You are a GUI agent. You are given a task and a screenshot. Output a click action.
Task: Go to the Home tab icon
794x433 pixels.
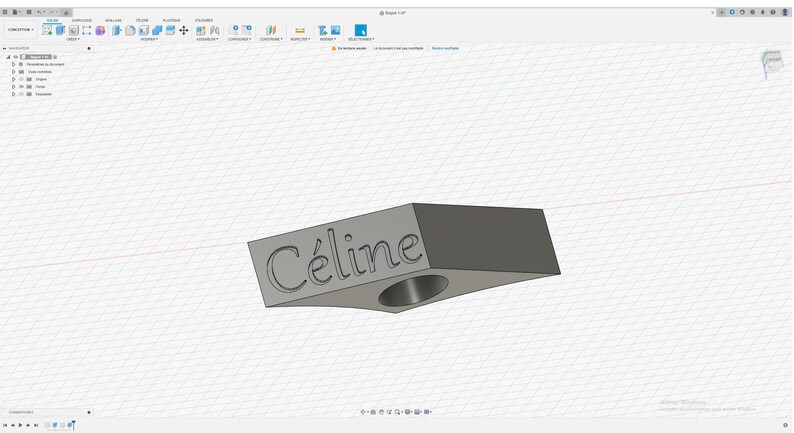click(66, 13)
